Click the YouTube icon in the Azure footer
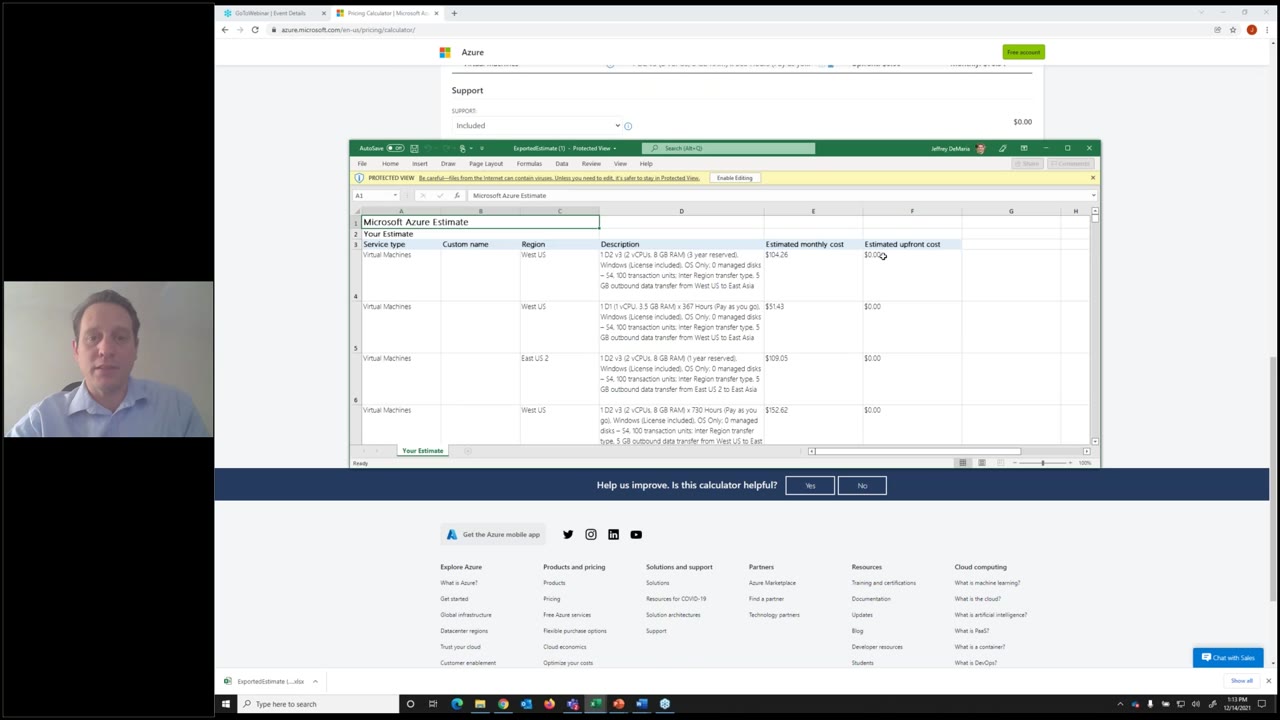1280x720 pixels. [x=636, y=534]
